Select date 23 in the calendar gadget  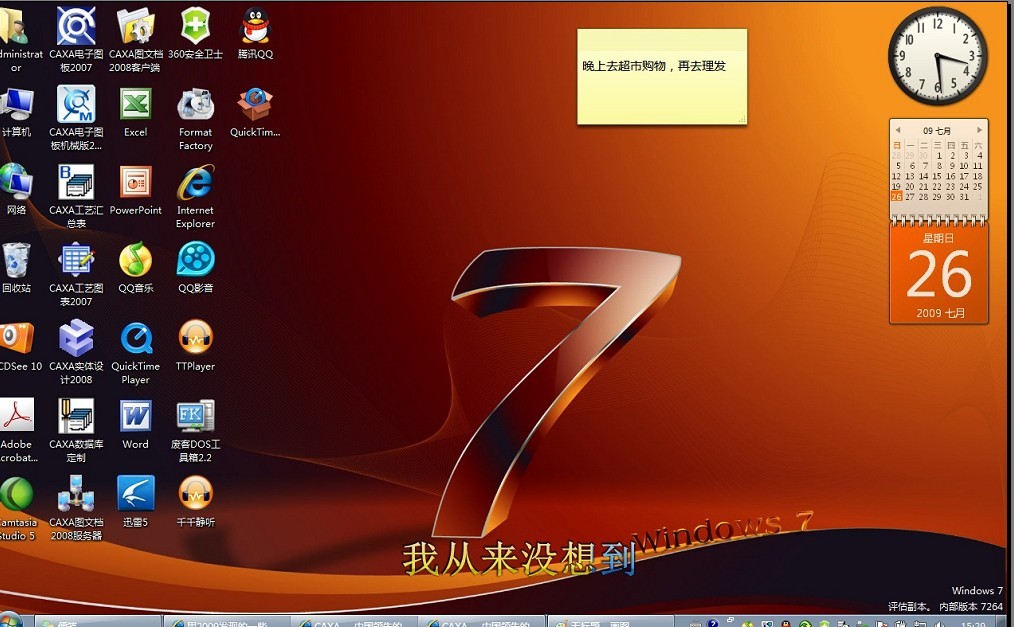[x=951, y=186]
